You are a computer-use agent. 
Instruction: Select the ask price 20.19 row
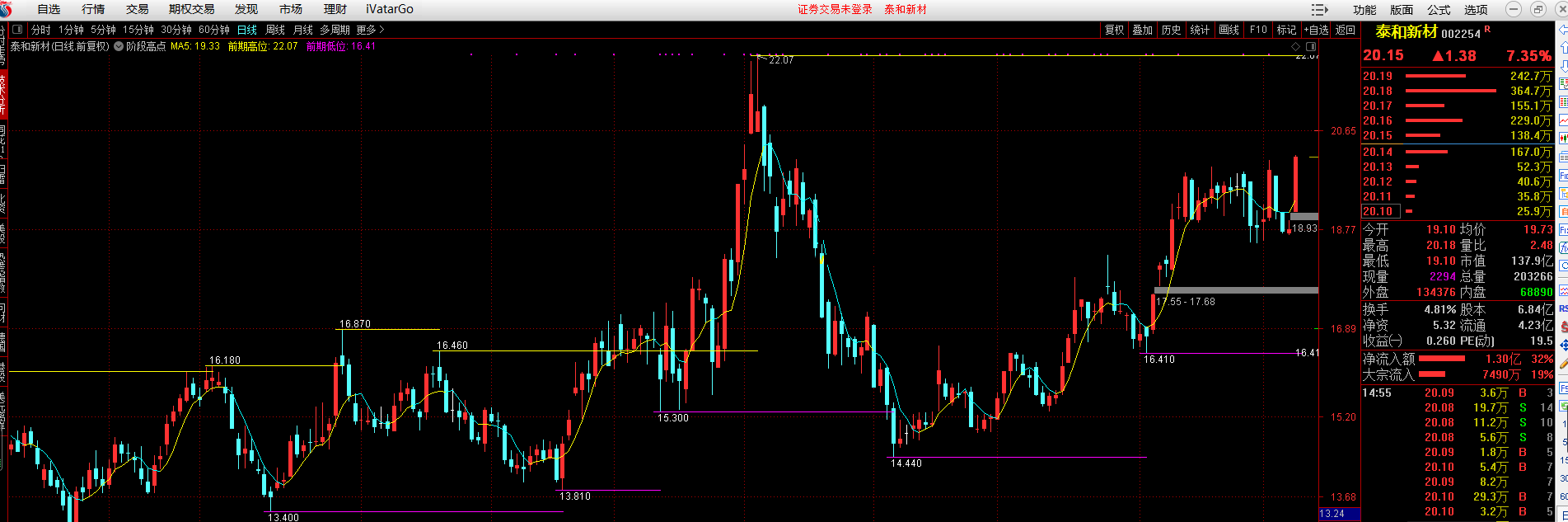pyautogui.click(x=1457, y=76)
